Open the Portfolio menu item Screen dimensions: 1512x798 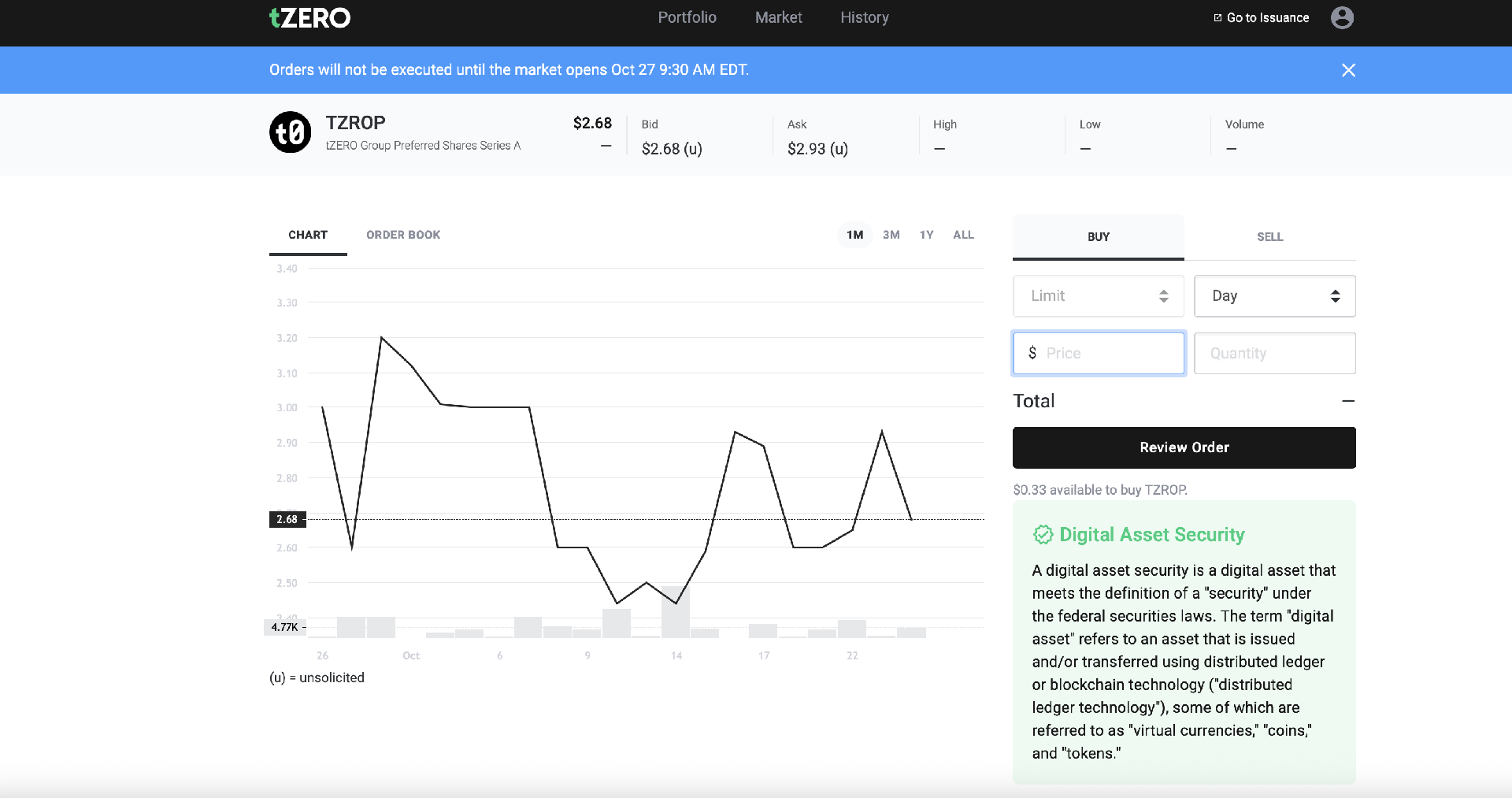coord(687,17)
